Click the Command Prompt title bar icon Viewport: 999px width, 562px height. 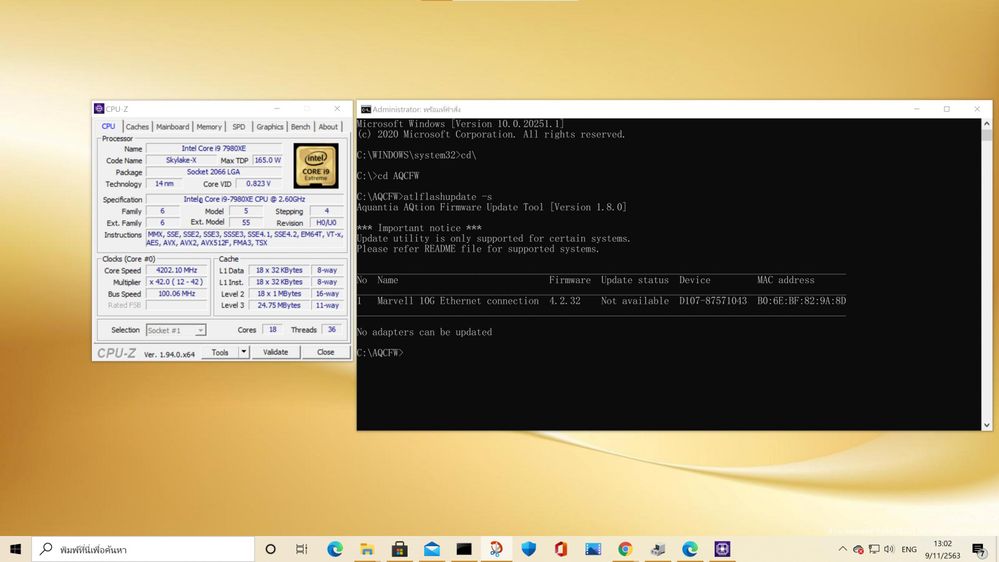(x=366, y=110)
